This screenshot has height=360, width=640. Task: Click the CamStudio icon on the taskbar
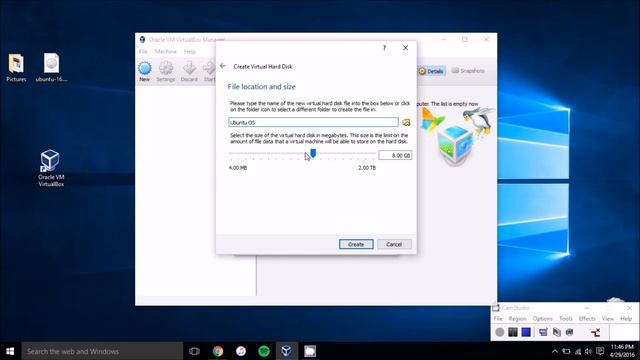(x=310, y=351)
